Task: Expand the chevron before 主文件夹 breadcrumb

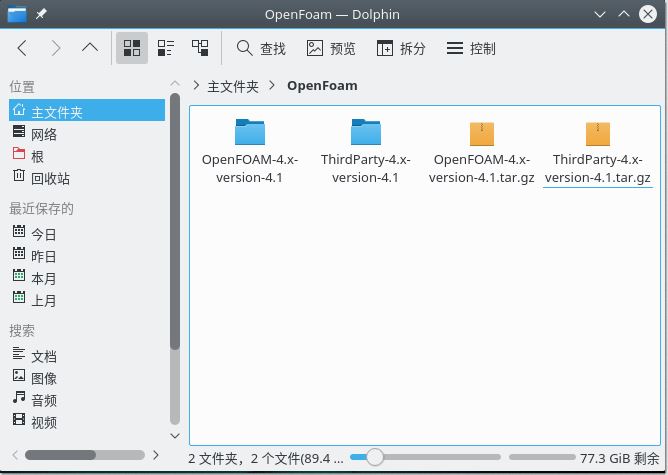Action: point(196,86)
